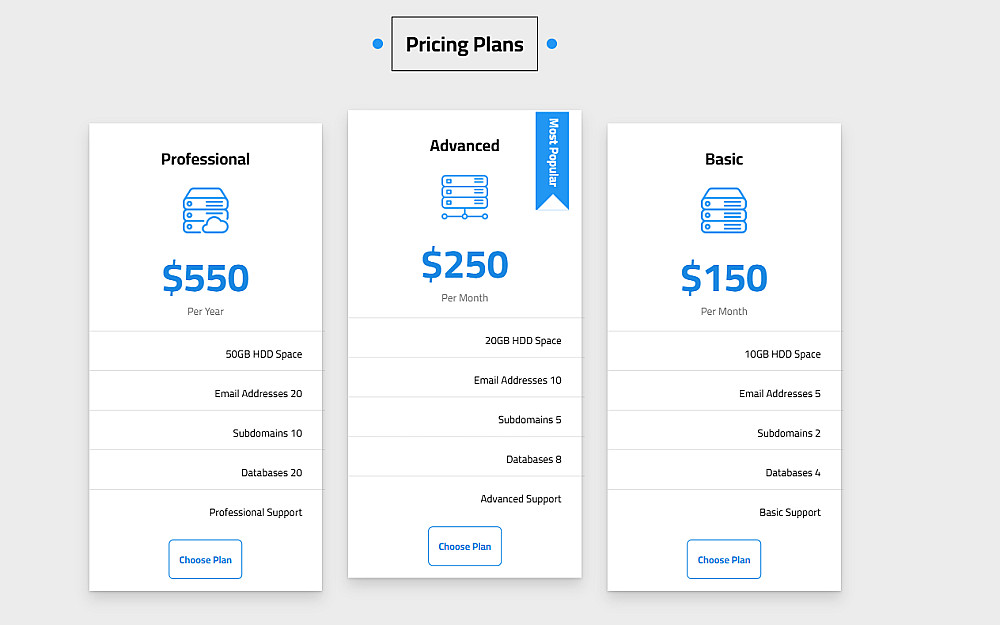
Task: Click the blue dot left of Pricing Plans
Action: tap(378, 44)
